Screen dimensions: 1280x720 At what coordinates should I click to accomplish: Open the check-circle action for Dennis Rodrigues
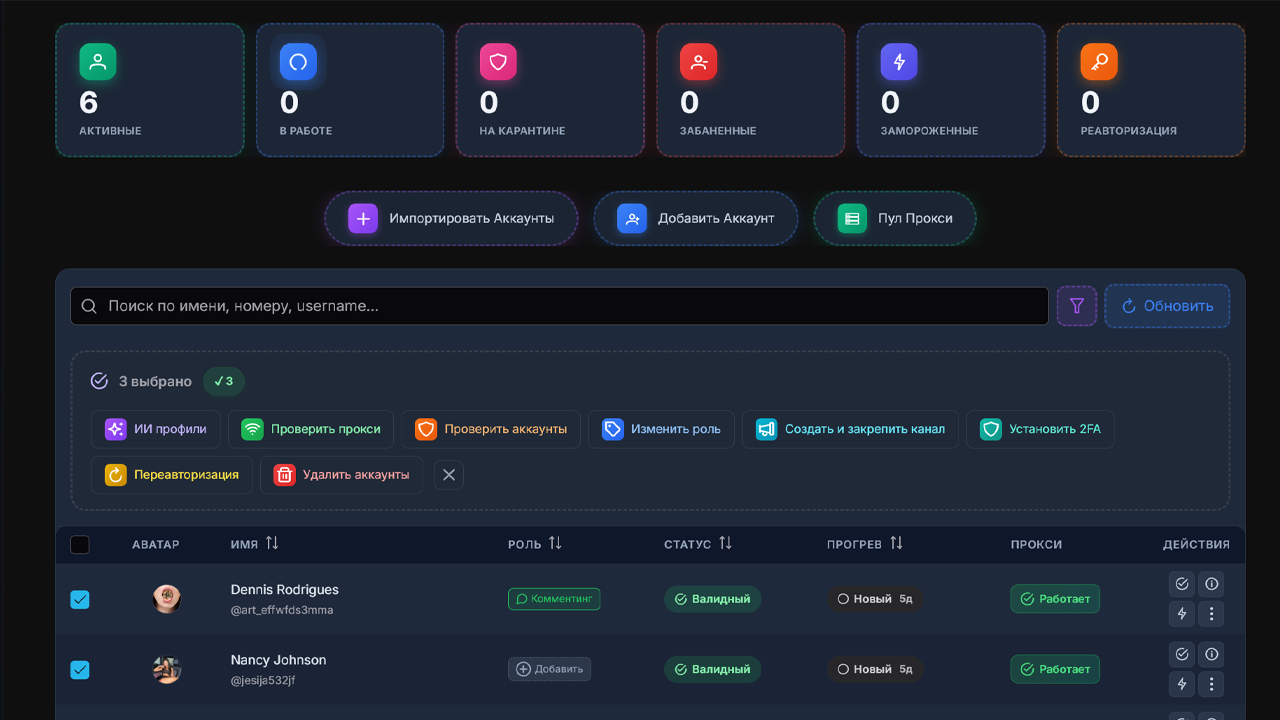(1182, 584)
